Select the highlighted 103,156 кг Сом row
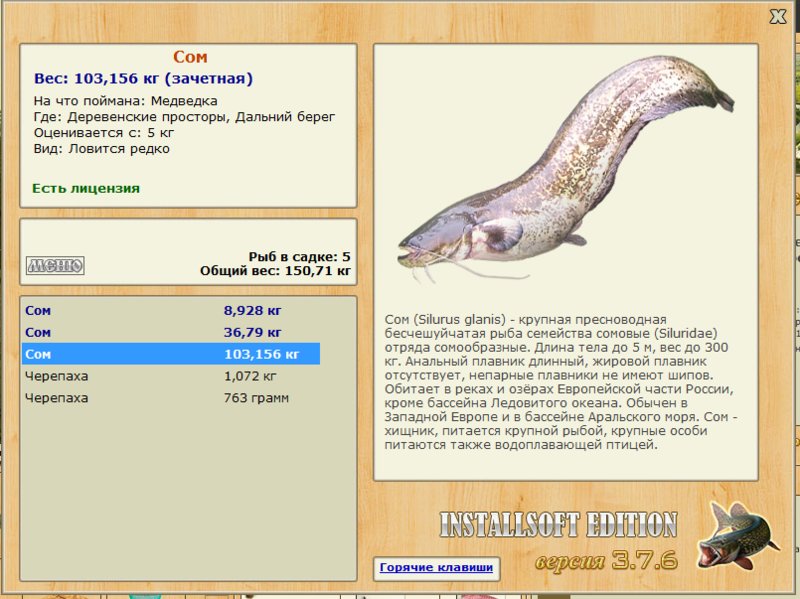Screen dimensions: 800x599 (x=171, y=354)
